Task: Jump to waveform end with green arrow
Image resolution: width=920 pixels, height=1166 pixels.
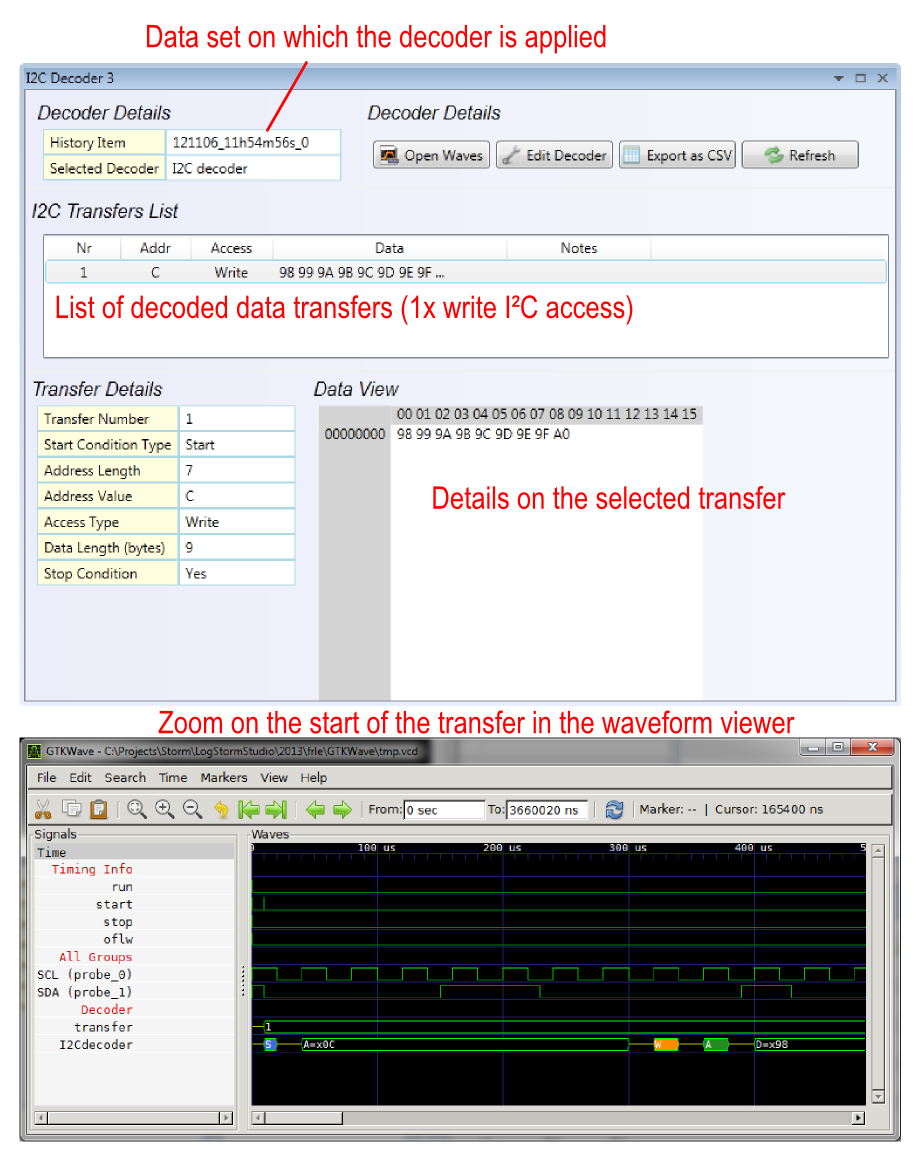Action: point(276,809)
